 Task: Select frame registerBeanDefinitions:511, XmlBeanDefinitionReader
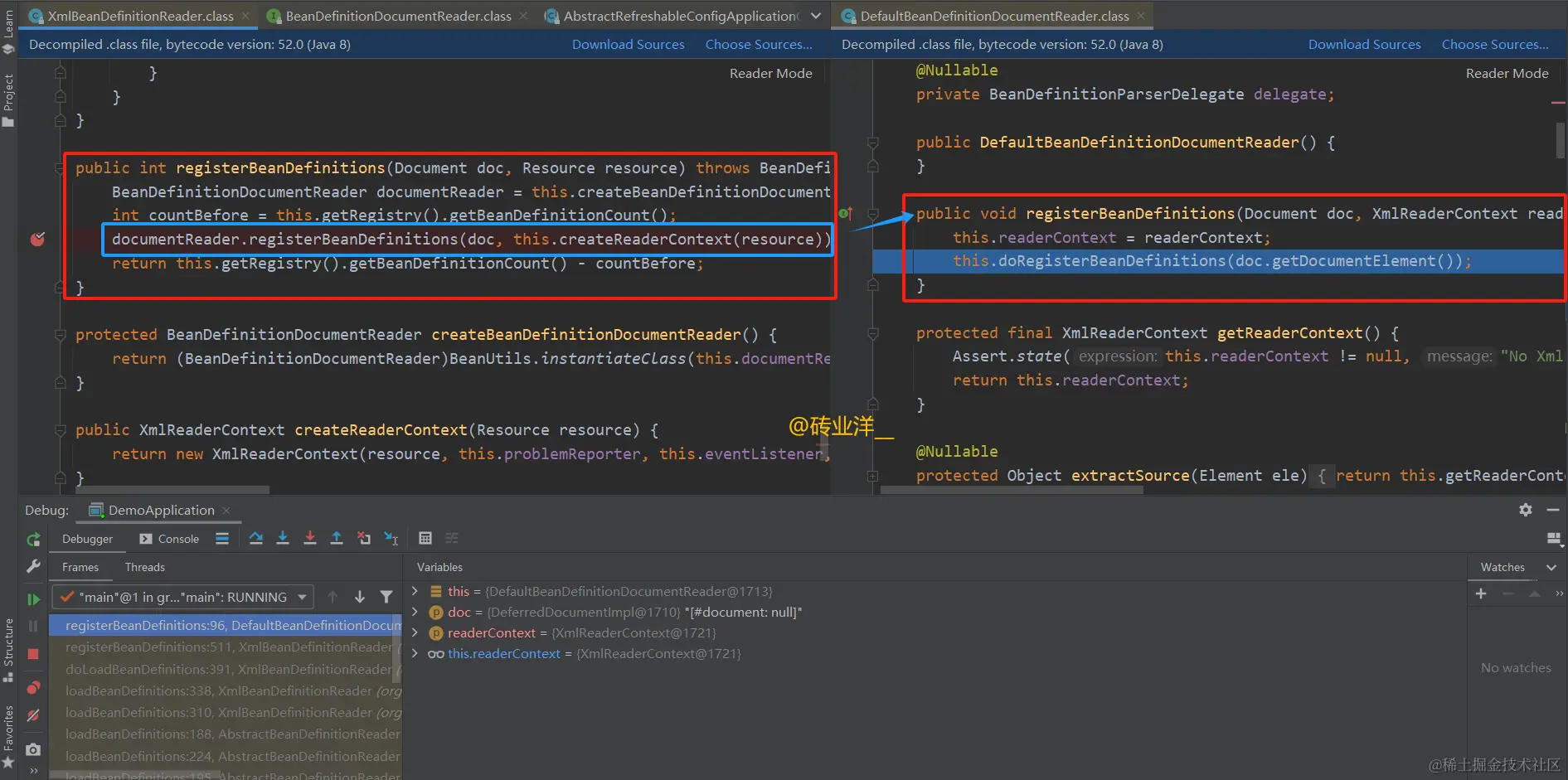coord(225,647)
